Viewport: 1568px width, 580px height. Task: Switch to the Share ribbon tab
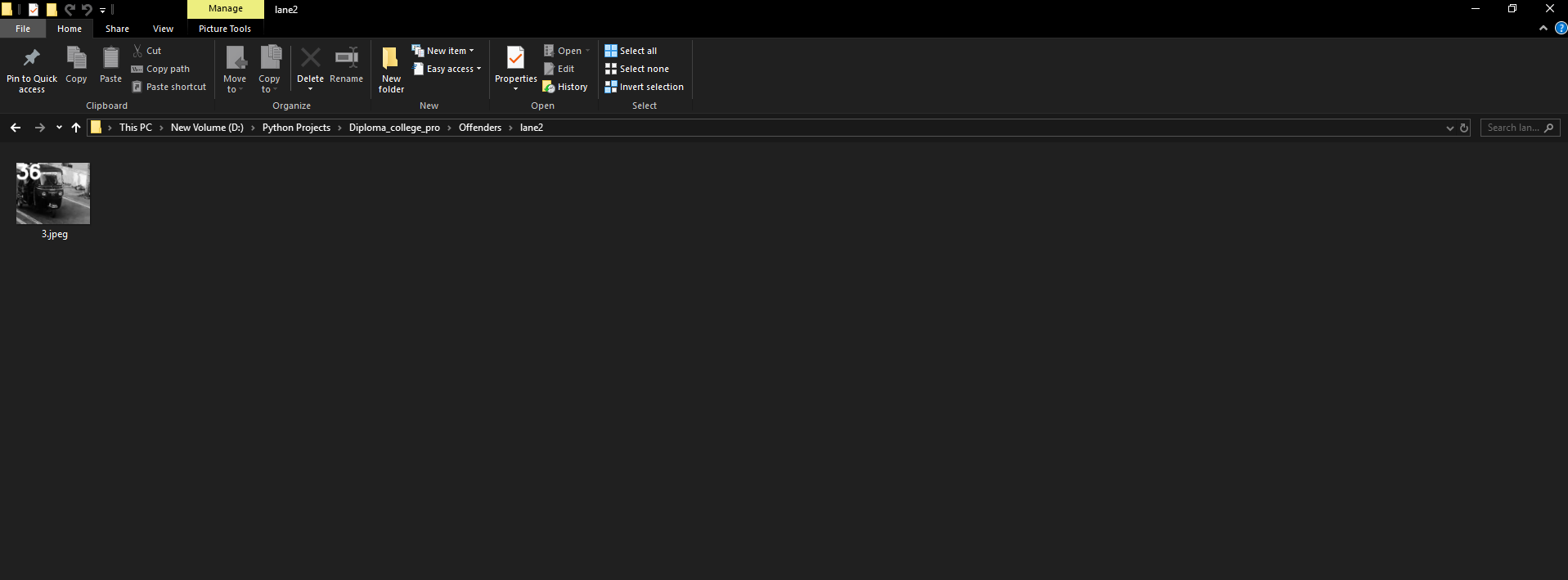(117, 29)
